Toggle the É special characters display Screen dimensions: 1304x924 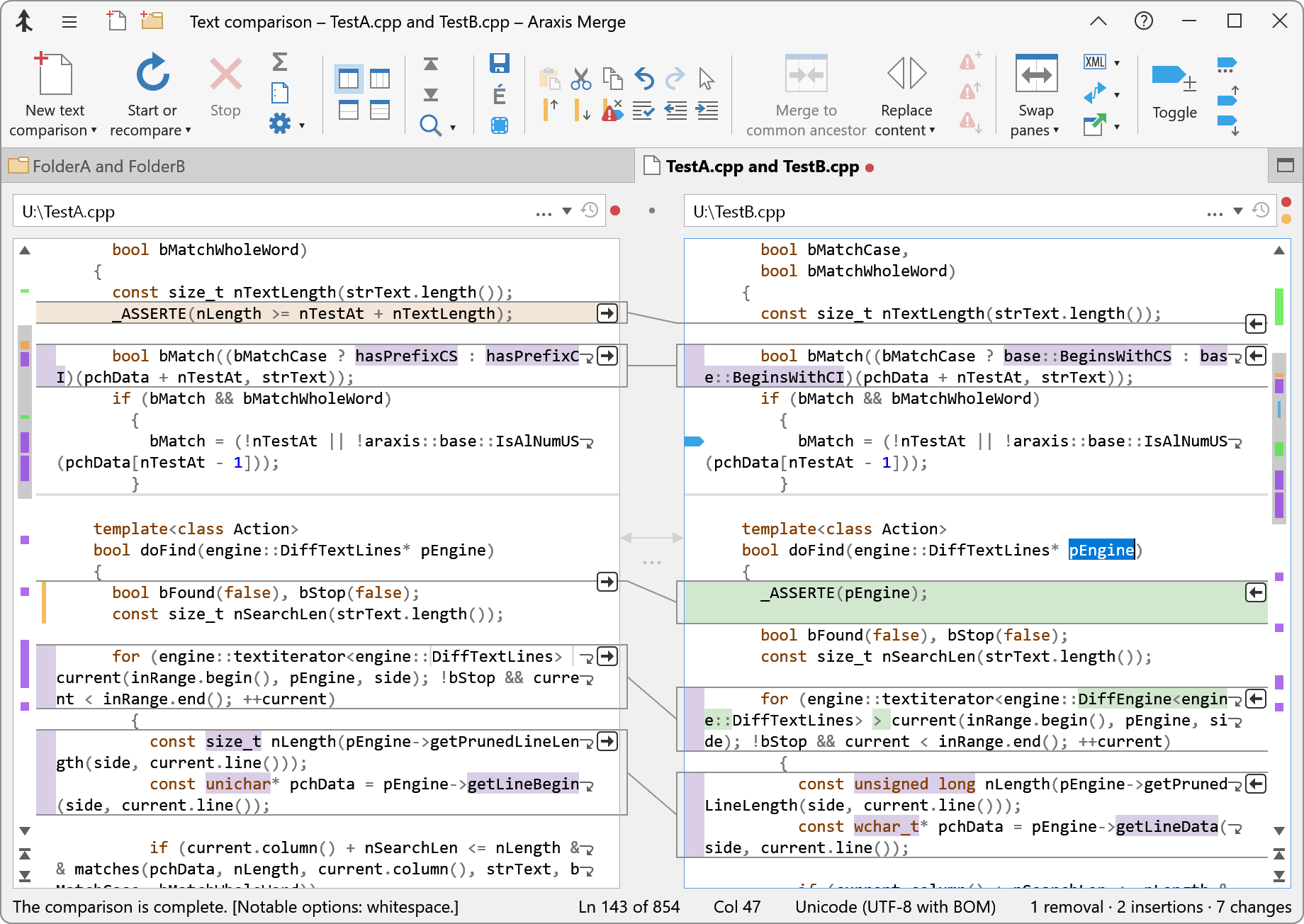[499, 93]
